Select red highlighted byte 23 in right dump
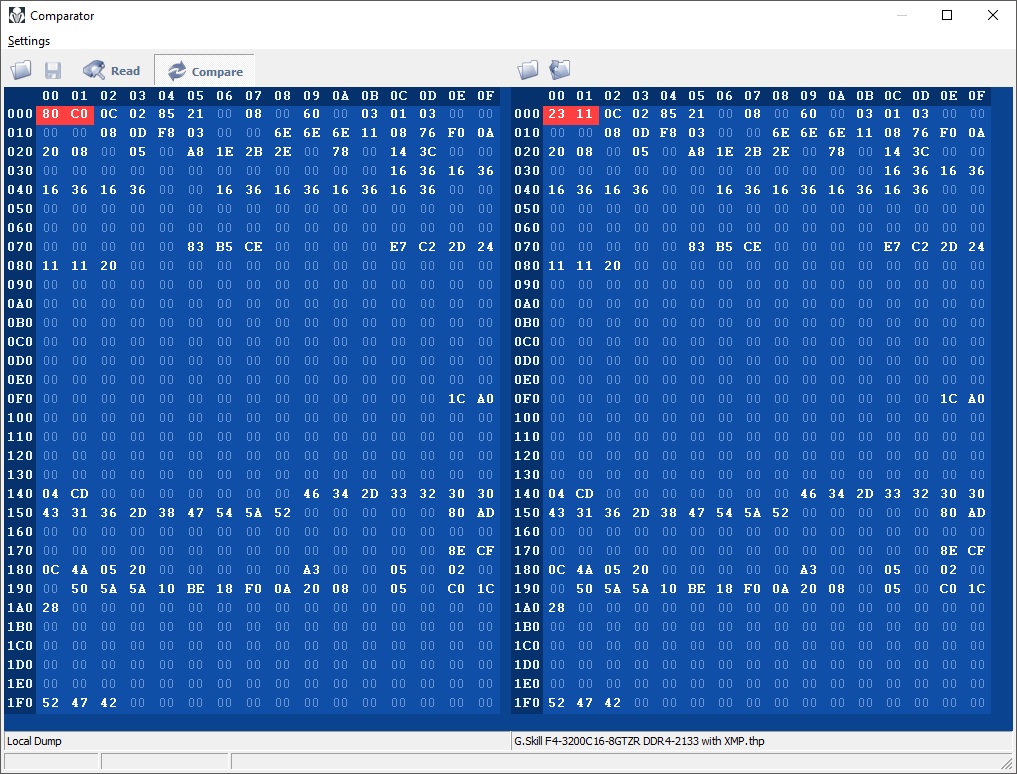The width and height of the screenshot is (1017, 774). click(x=557, y=114)
